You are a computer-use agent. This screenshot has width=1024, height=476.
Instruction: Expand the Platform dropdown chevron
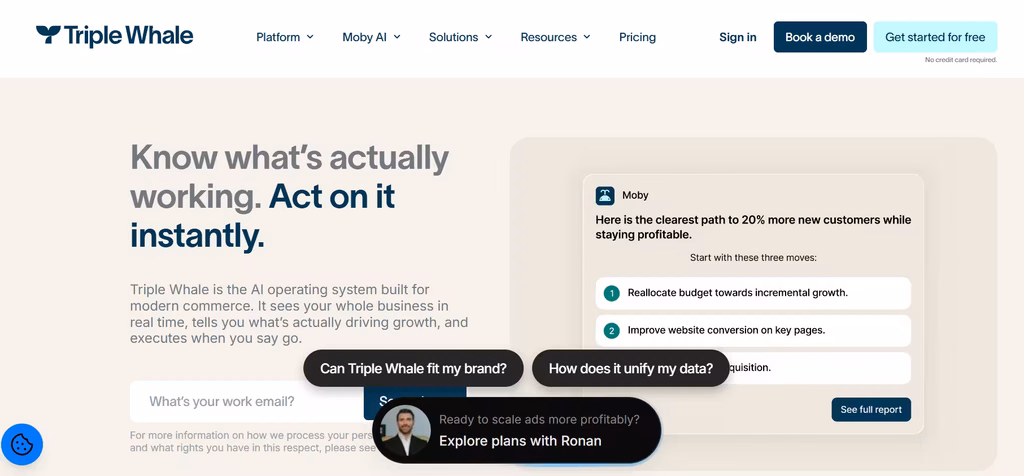310,37
